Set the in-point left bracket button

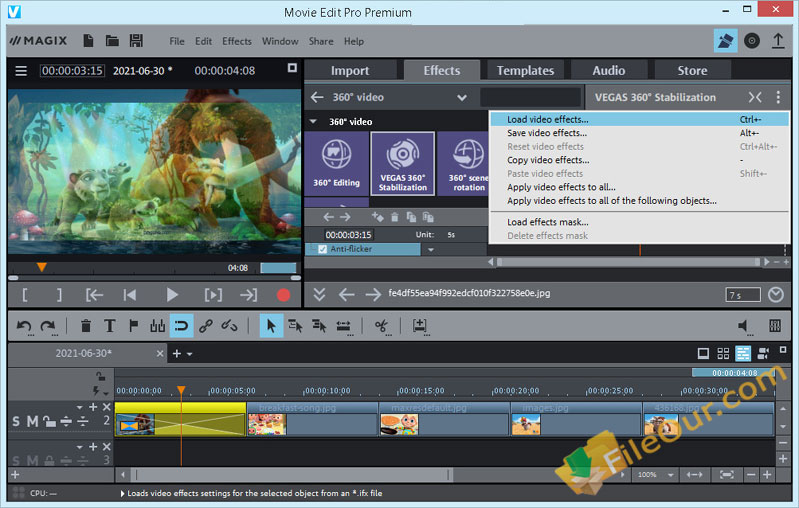[24, 295]
